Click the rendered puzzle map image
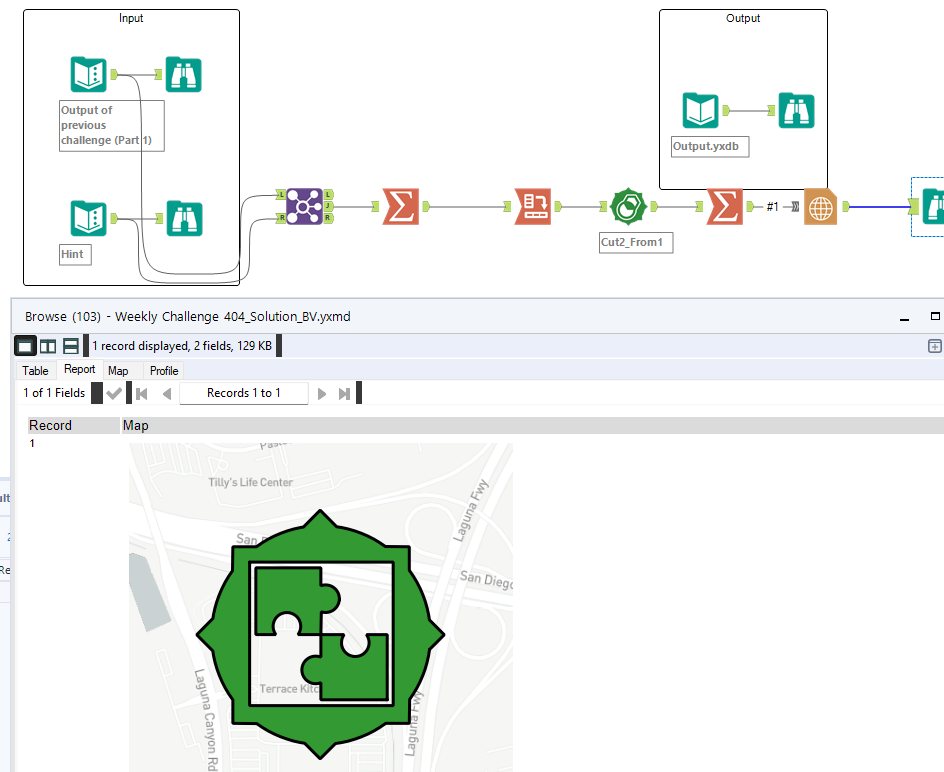This screenshot has width=944, height=772. tap(321, 607)
